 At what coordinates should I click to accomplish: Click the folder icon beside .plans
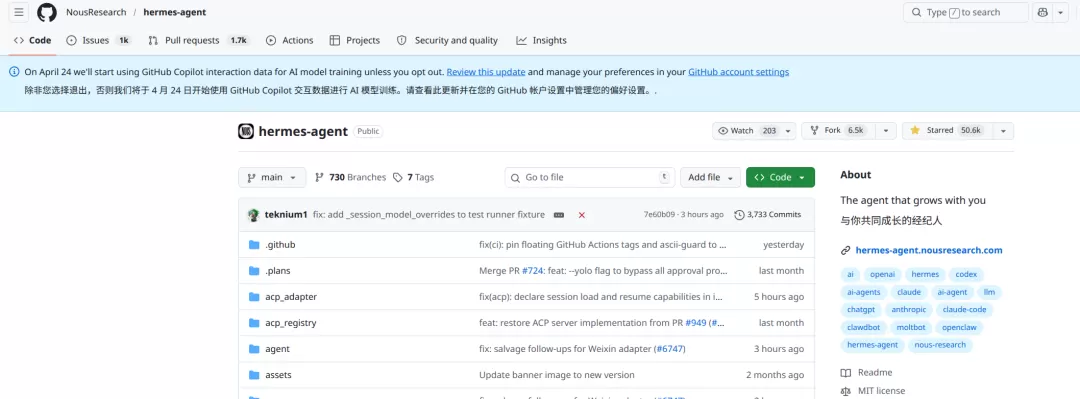click(x=253, y=271)
